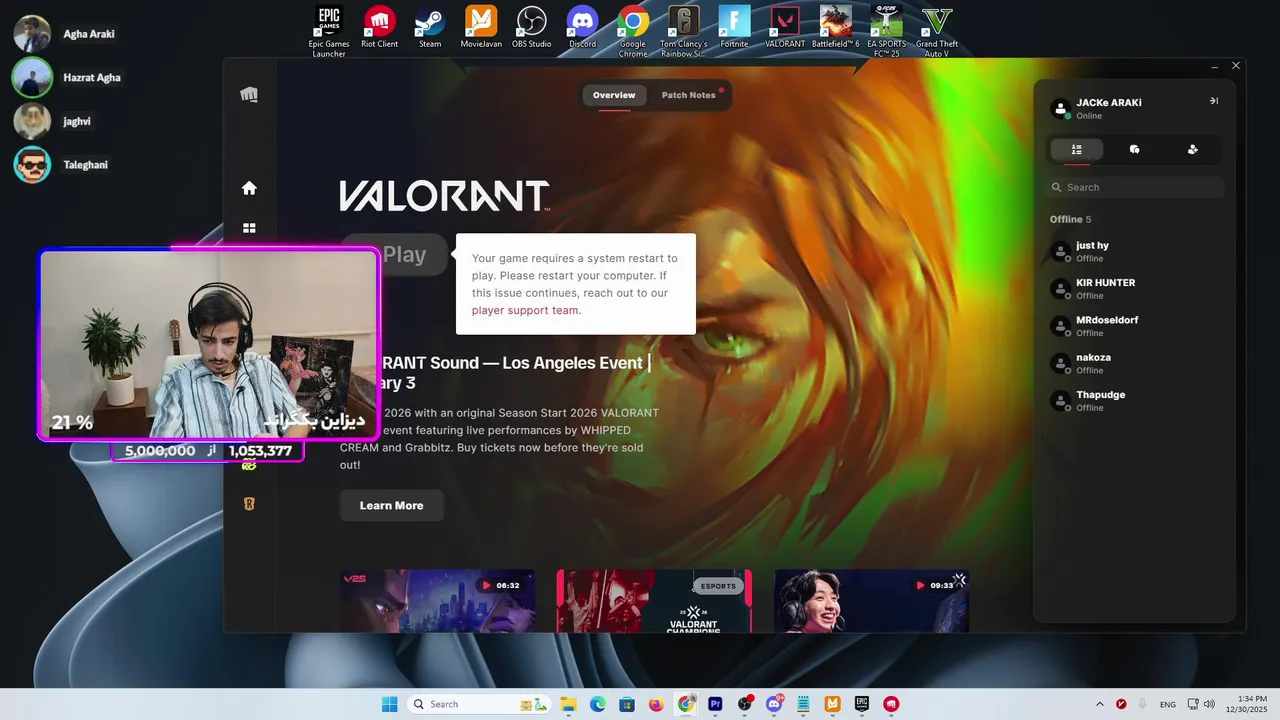Open the Riot Client games library grid icon

249,229
